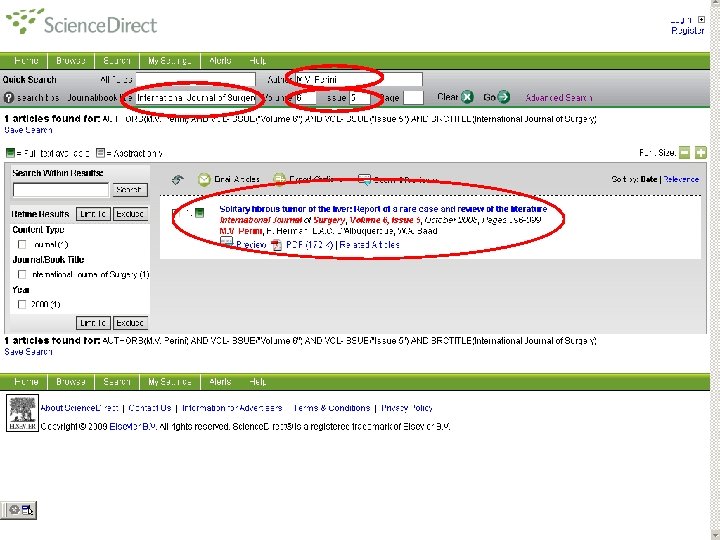Decrease font size with minus icon
The width and height of the screenshot is (720, 540).
click(x=684, y=152)
